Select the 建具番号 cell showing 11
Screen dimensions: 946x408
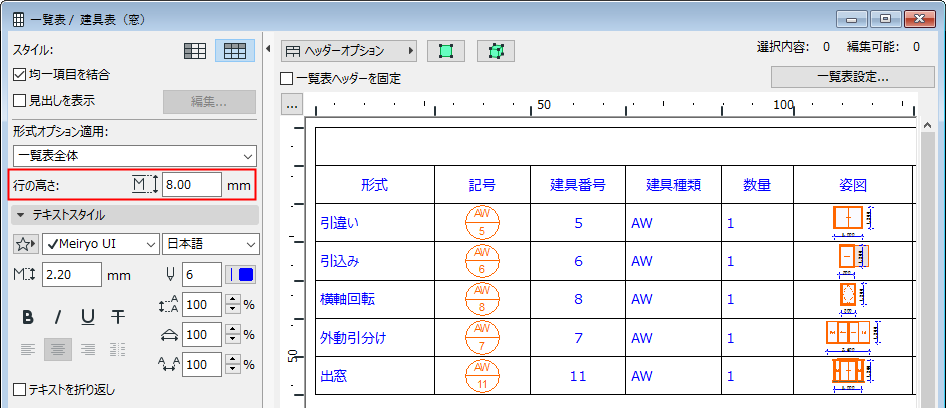(x=578, y=375)
